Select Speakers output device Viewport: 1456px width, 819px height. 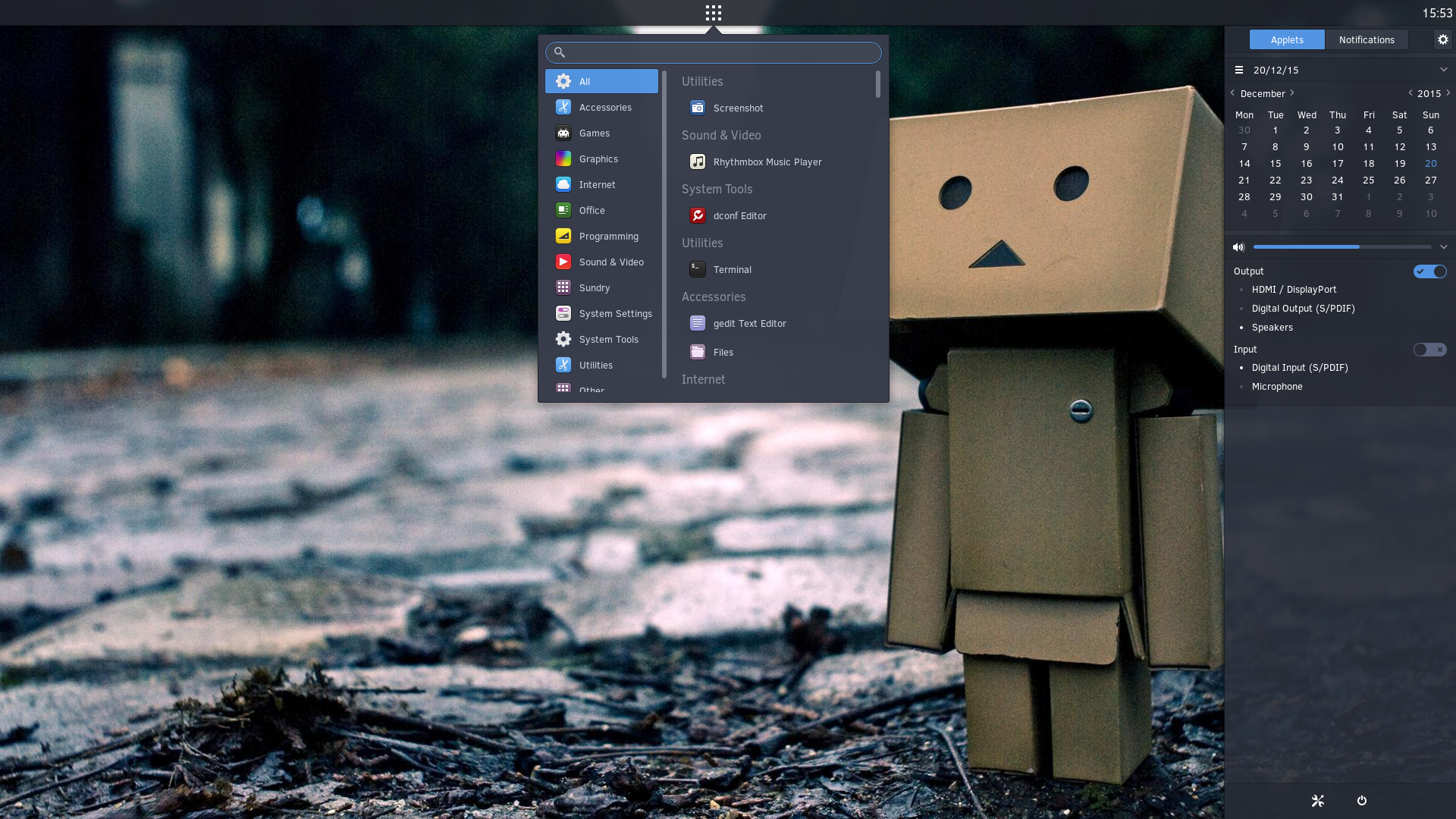pos(1272,328)
